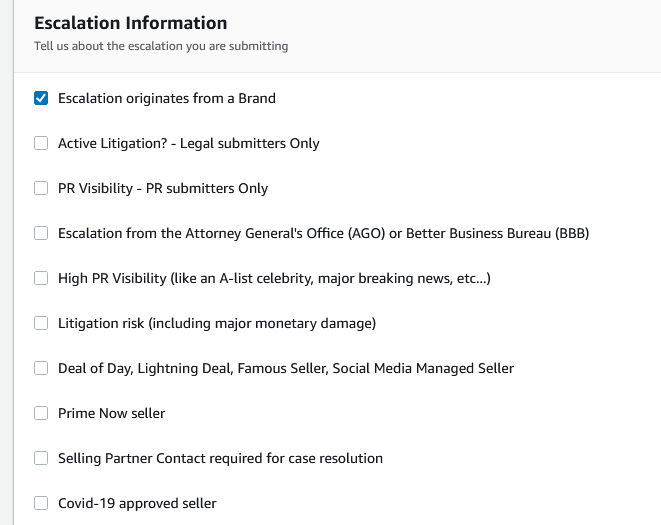Check the Attorney General's Office escalation box
This screenshot has width=661, height=525.
pos(41,233)
